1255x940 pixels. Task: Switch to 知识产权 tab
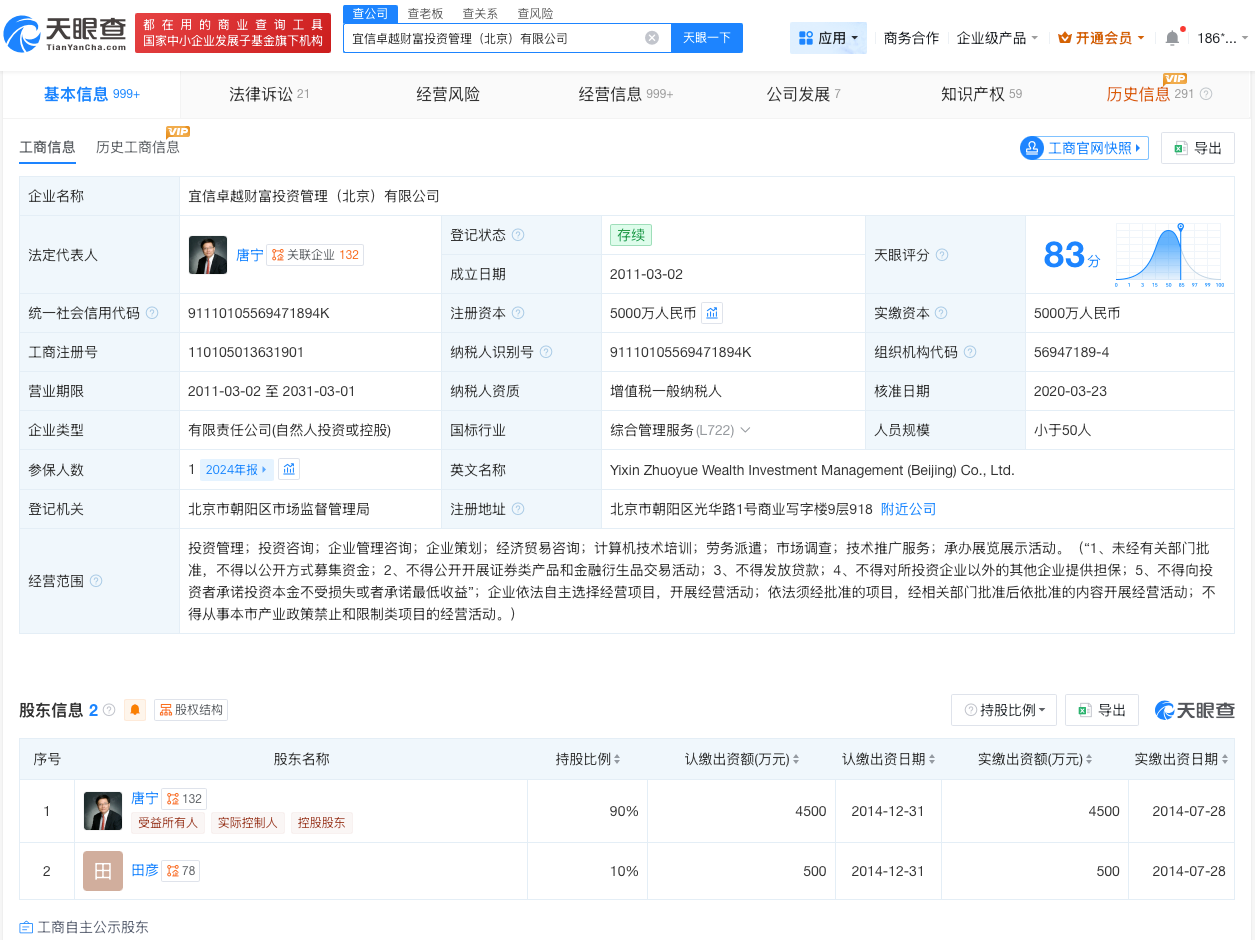(x=981, y=94)
